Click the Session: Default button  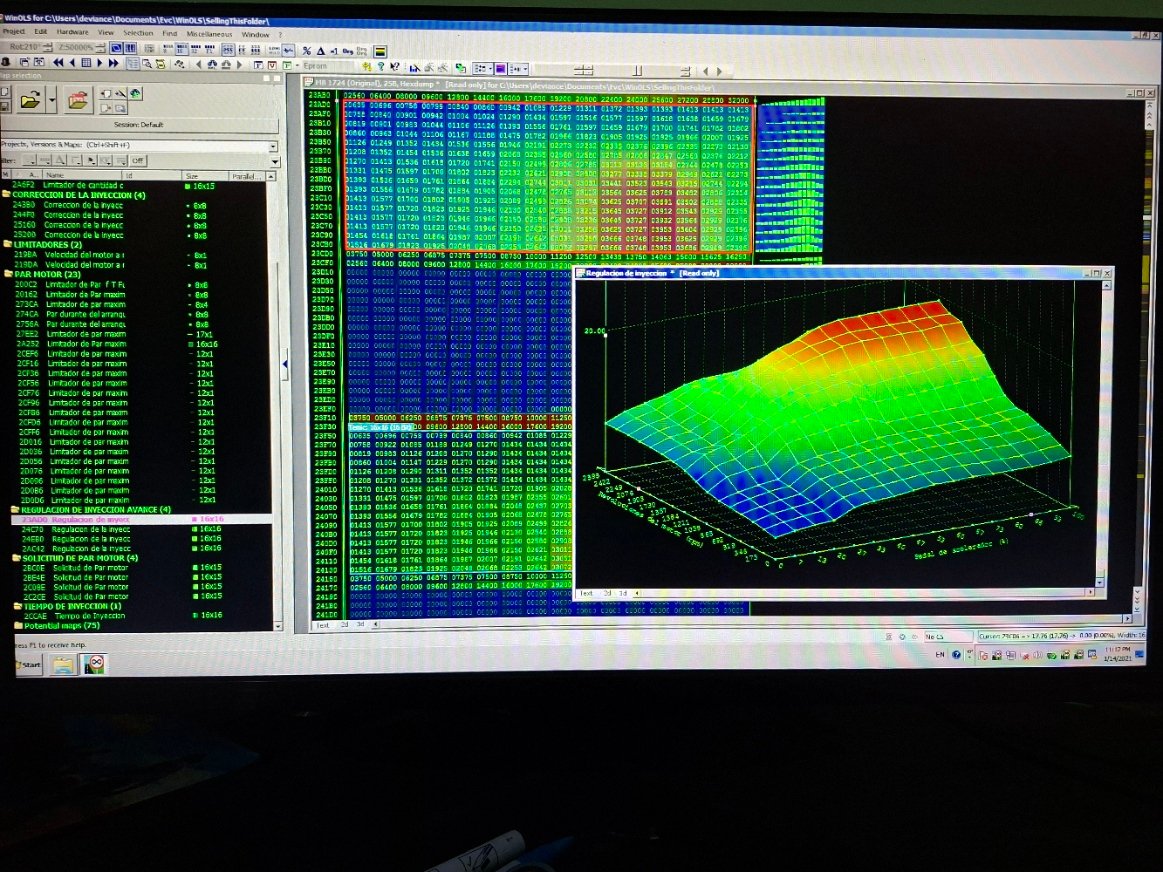tap(138, 125)
